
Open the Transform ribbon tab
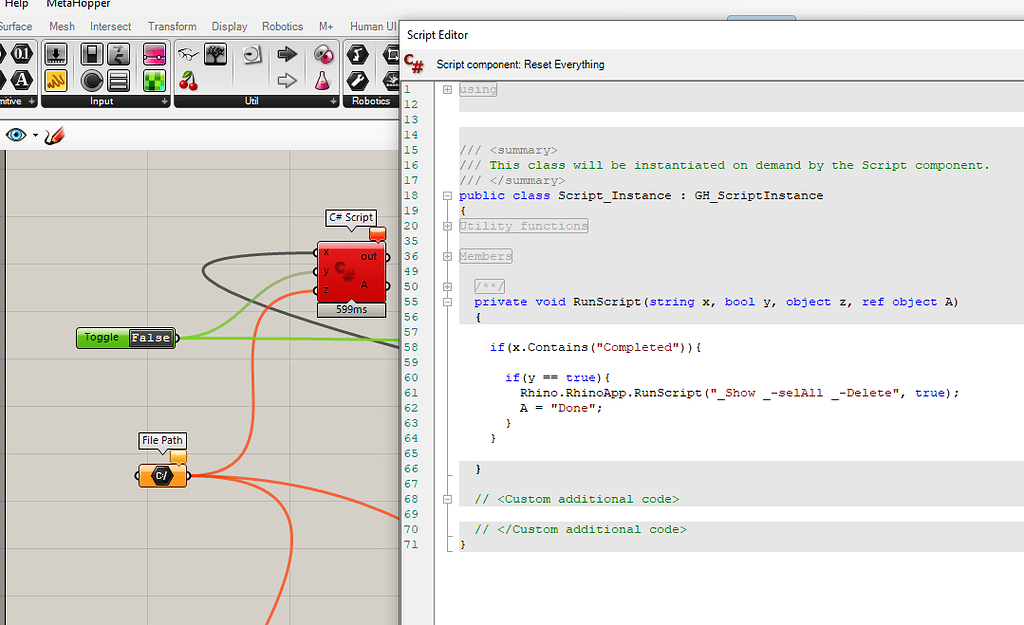coord(172,27)
